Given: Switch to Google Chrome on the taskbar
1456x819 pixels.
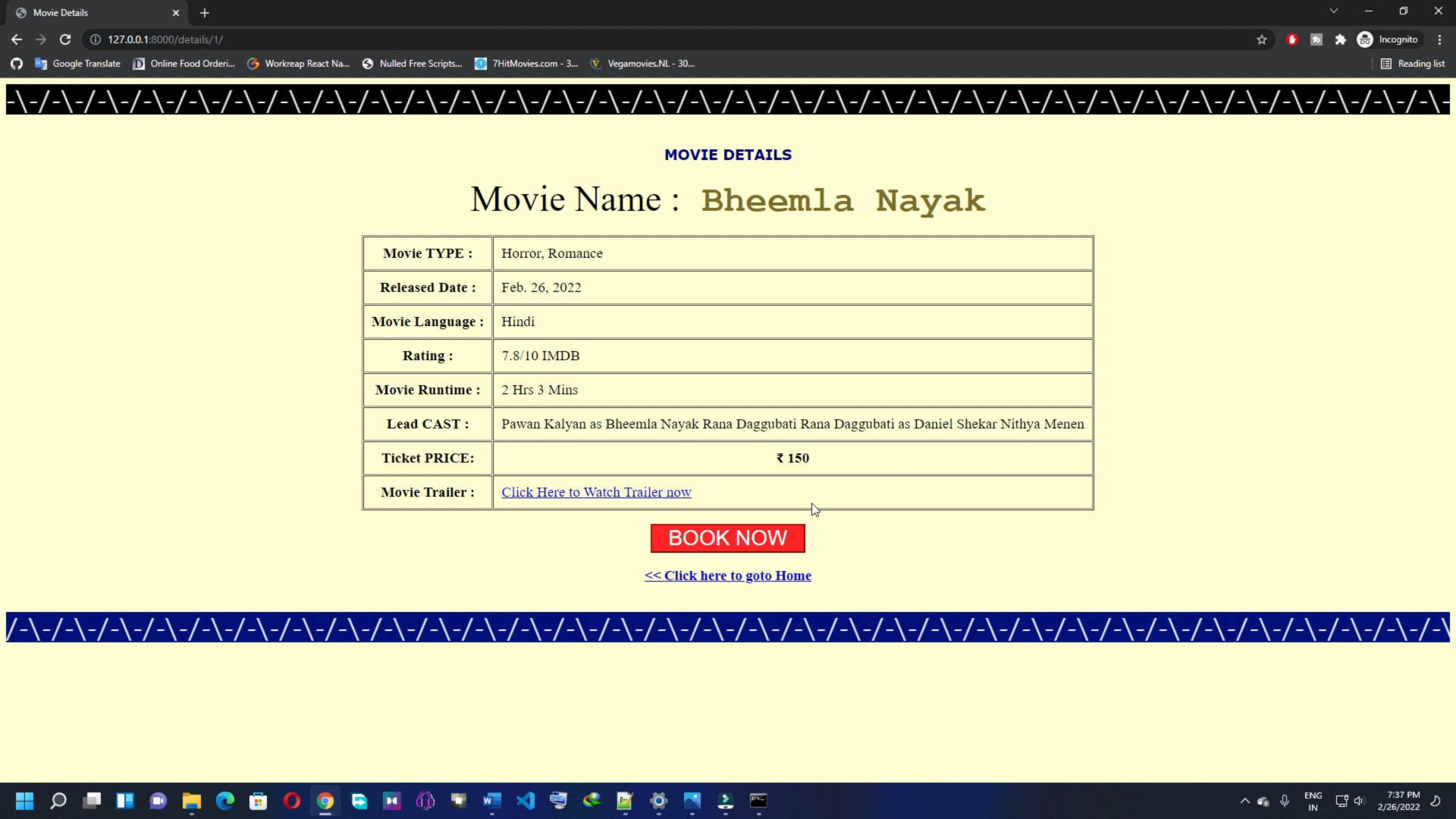Looking at the screenshot, I should click(x=325, y=801).
